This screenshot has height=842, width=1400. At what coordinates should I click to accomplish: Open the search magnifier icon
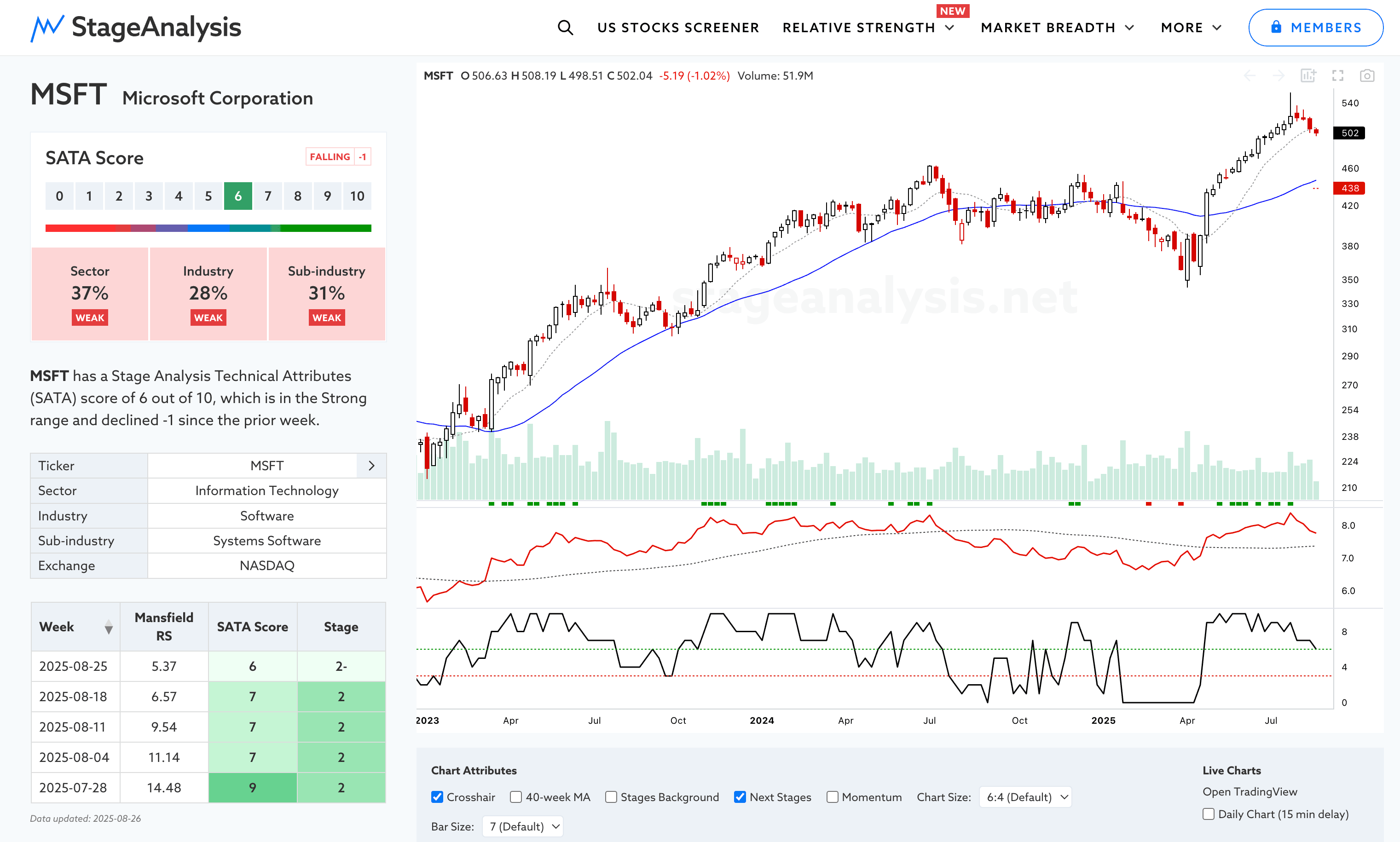pos(565,27)
